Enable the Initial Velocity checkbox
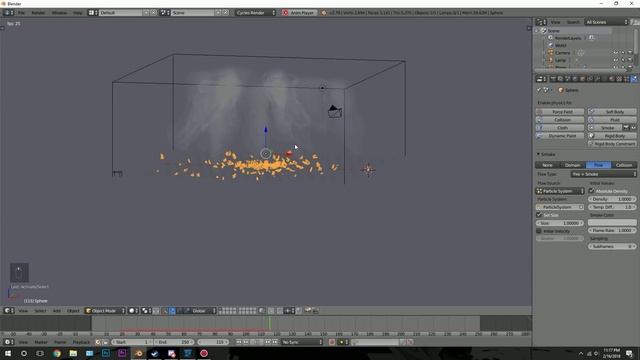Viewport: 640px width, 360px height. [539, 231]
